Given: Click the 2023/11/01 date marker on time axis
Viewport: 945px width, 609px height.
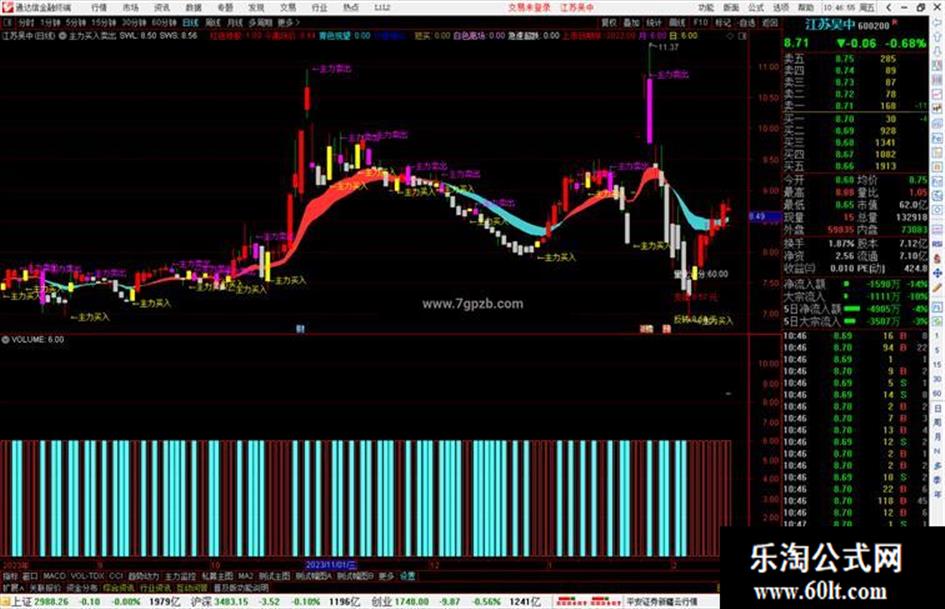Looking at the screenshot, I should (331, 566).
